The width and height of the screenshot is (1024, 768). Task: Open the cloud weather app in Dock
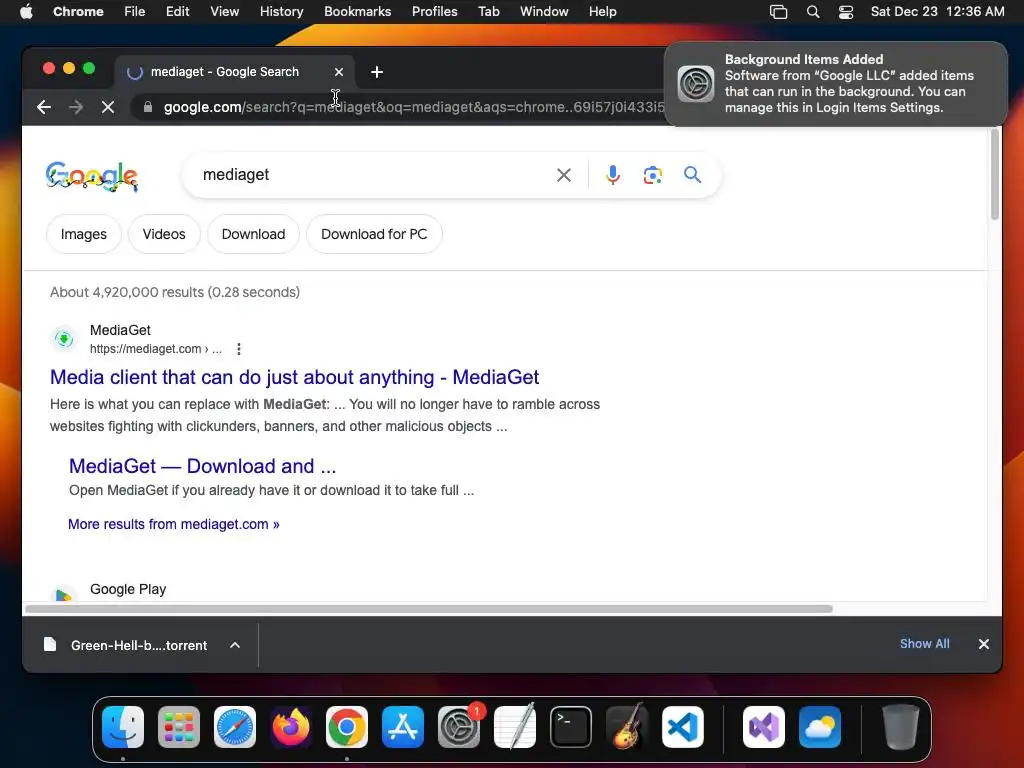(820, 727)
